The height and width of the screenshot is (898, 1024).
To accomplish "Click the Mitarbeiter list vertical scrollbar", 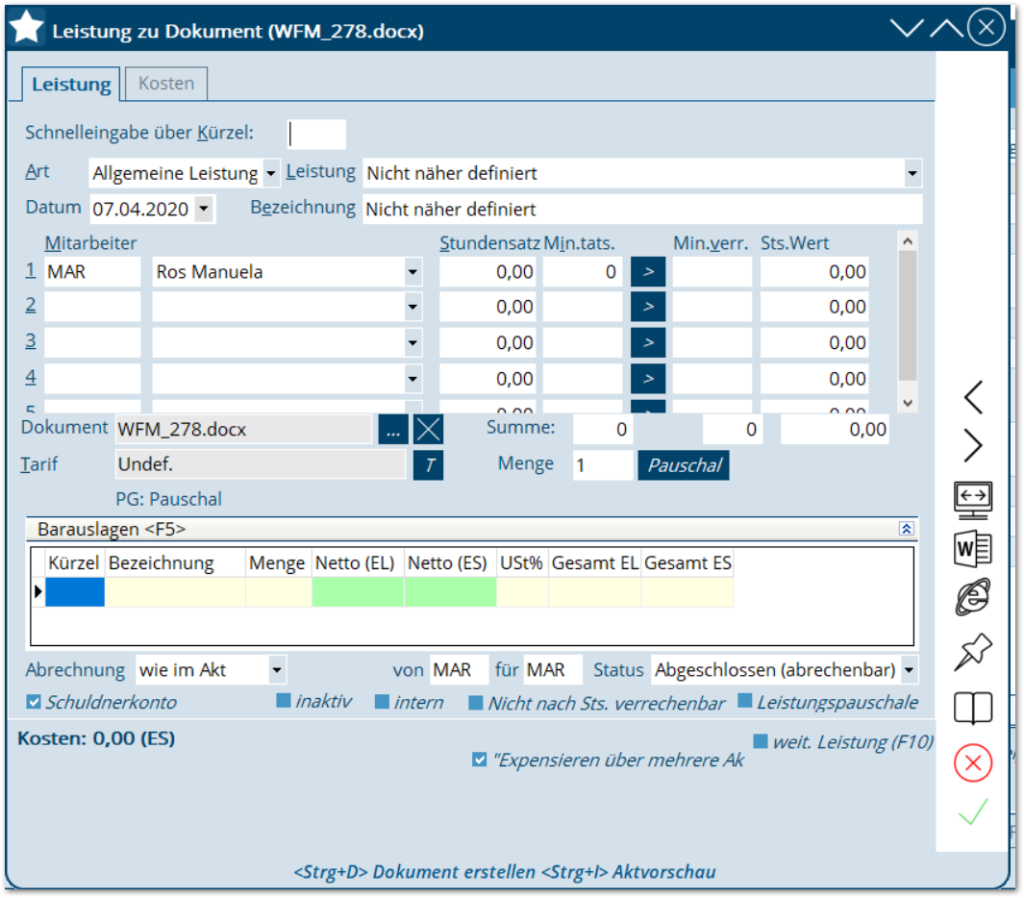I will (907, 320).
